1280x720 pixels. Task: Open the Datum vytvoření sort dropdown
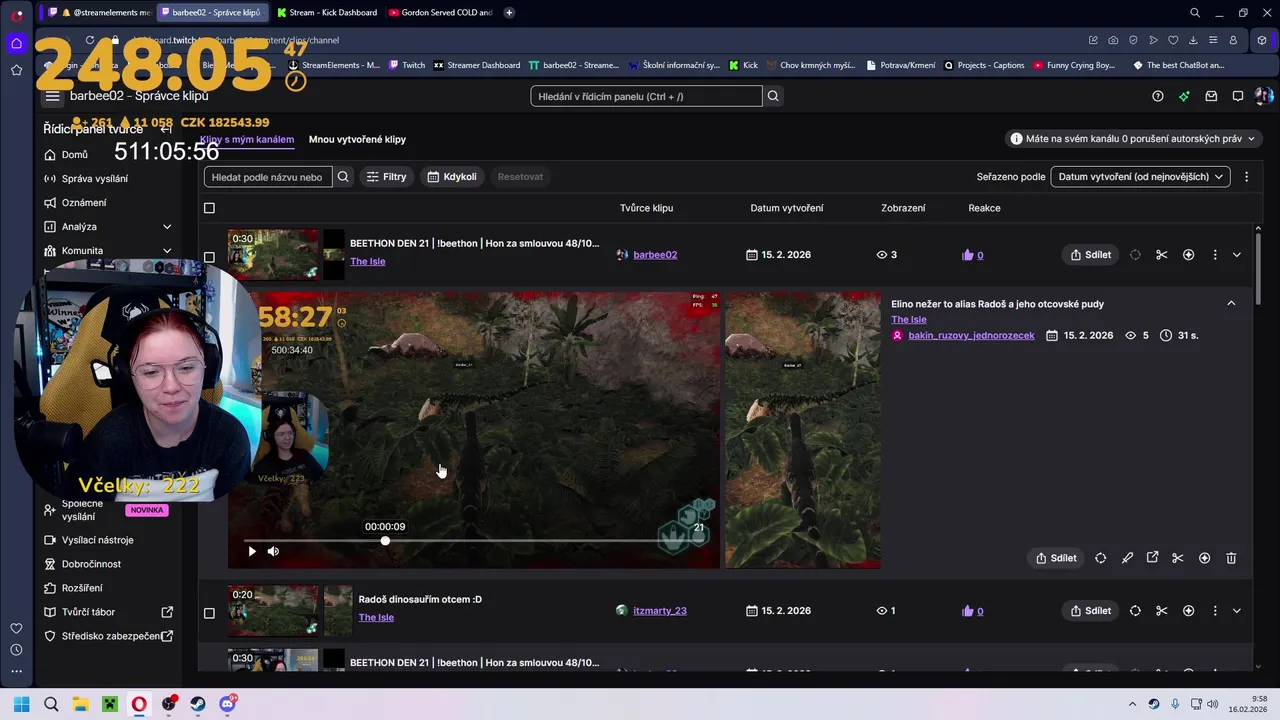1140,177
